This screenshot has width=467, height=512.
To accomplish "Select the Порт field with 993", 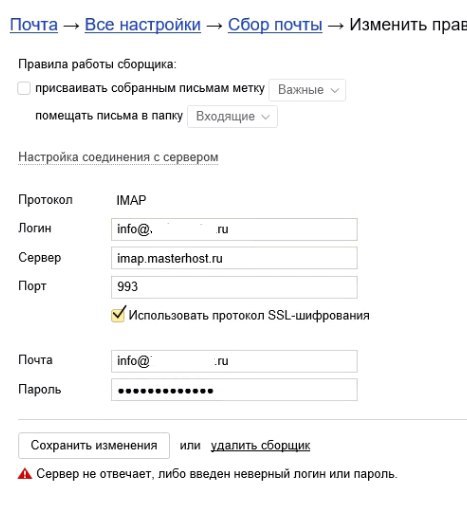I will pos(234,287).
